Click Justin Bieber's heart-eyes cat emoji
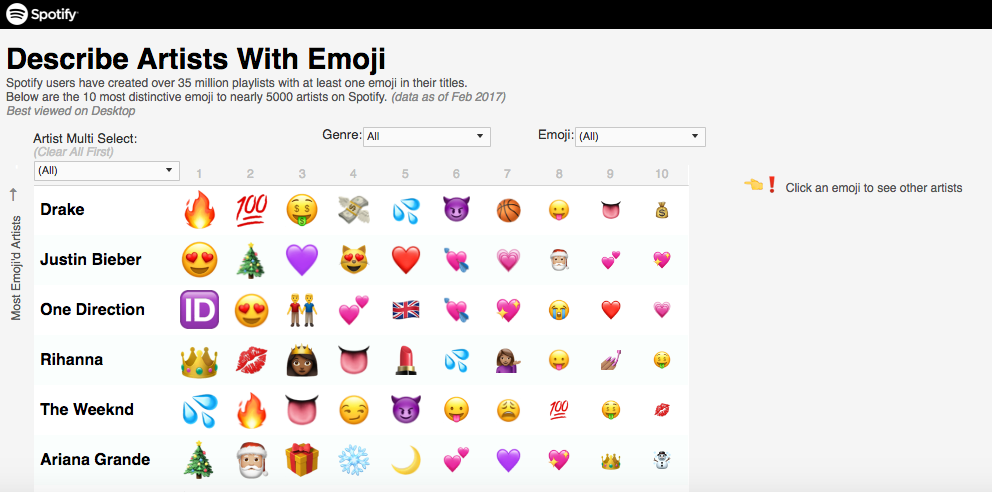 (x=354, y=260)
